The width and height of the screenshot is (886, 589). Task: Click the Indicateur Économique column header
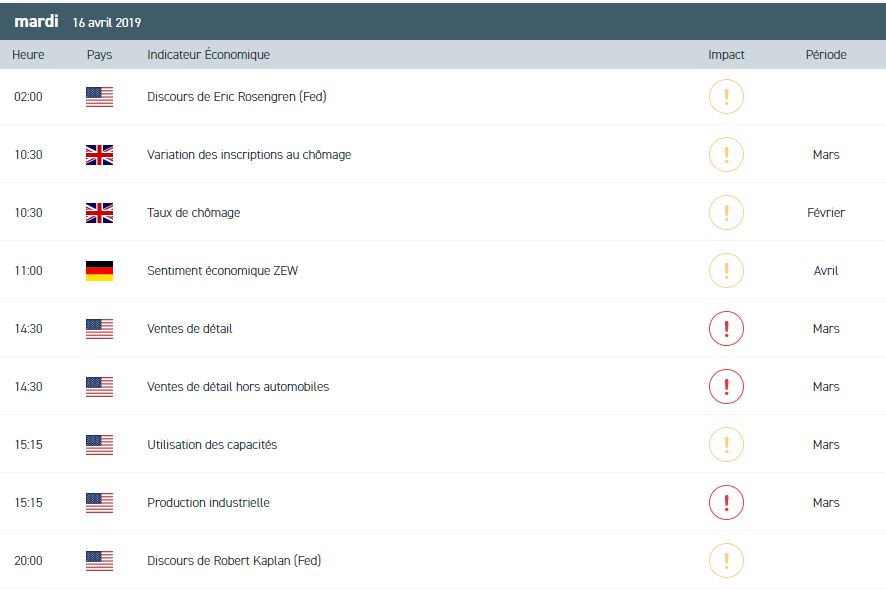(208, 55)
